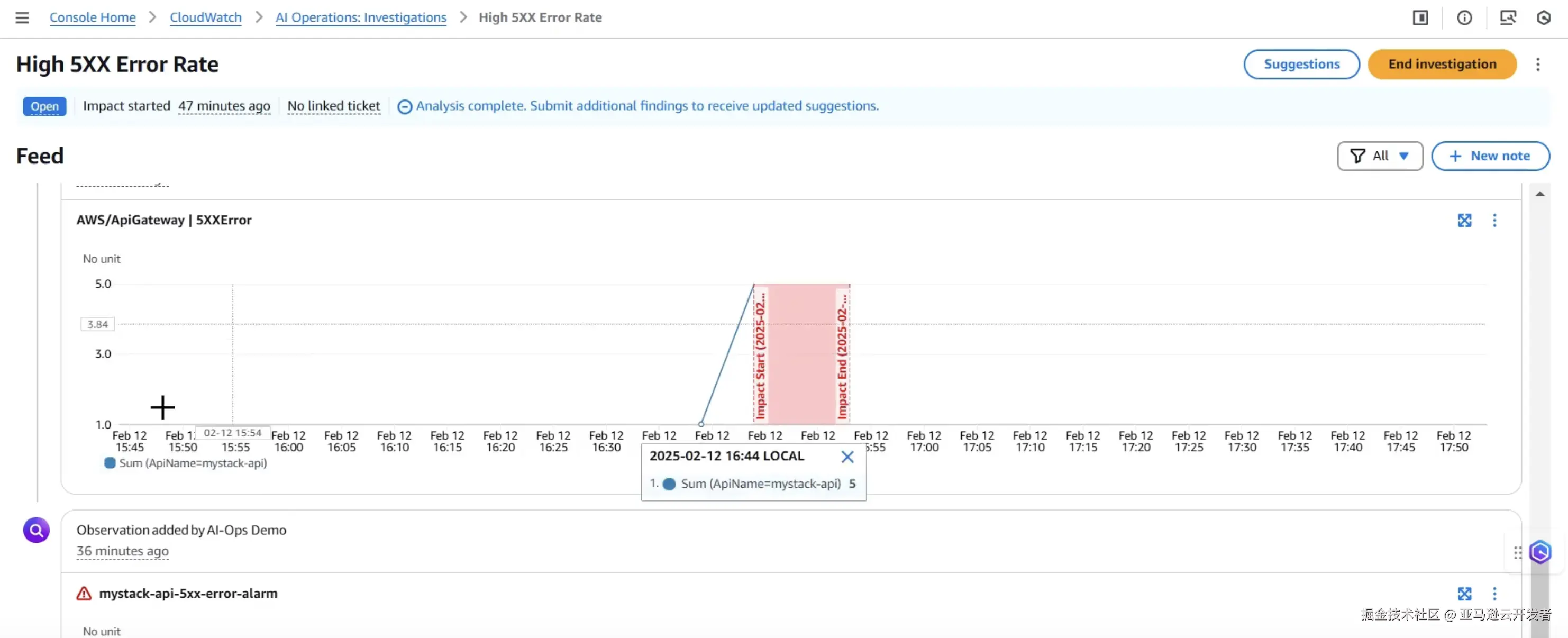The image size is (1568, 638).
Task: Click the Suggestions button
Action: 1301,65
